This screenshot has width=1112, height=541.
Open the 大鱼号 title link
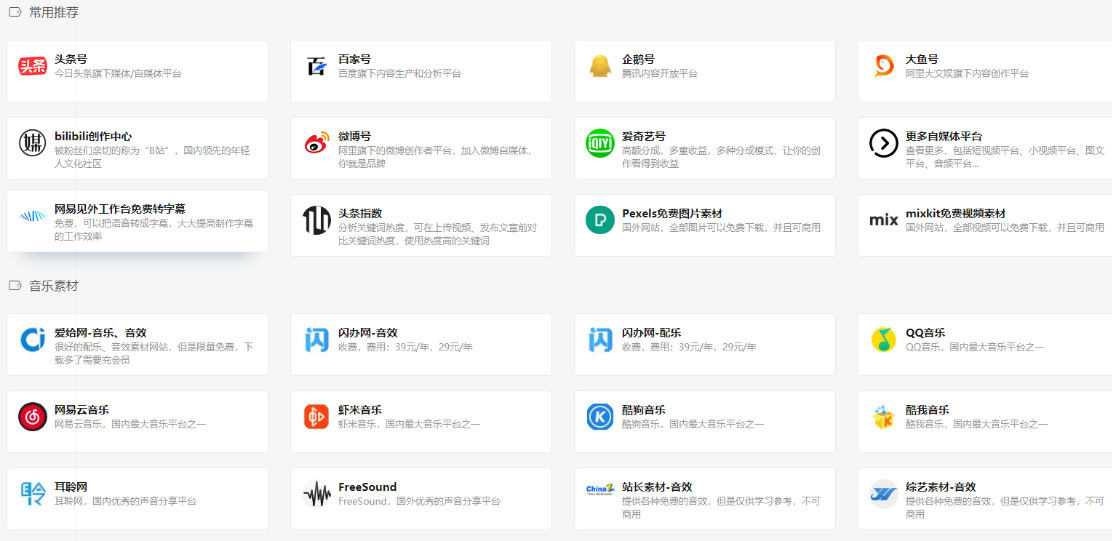922,60
